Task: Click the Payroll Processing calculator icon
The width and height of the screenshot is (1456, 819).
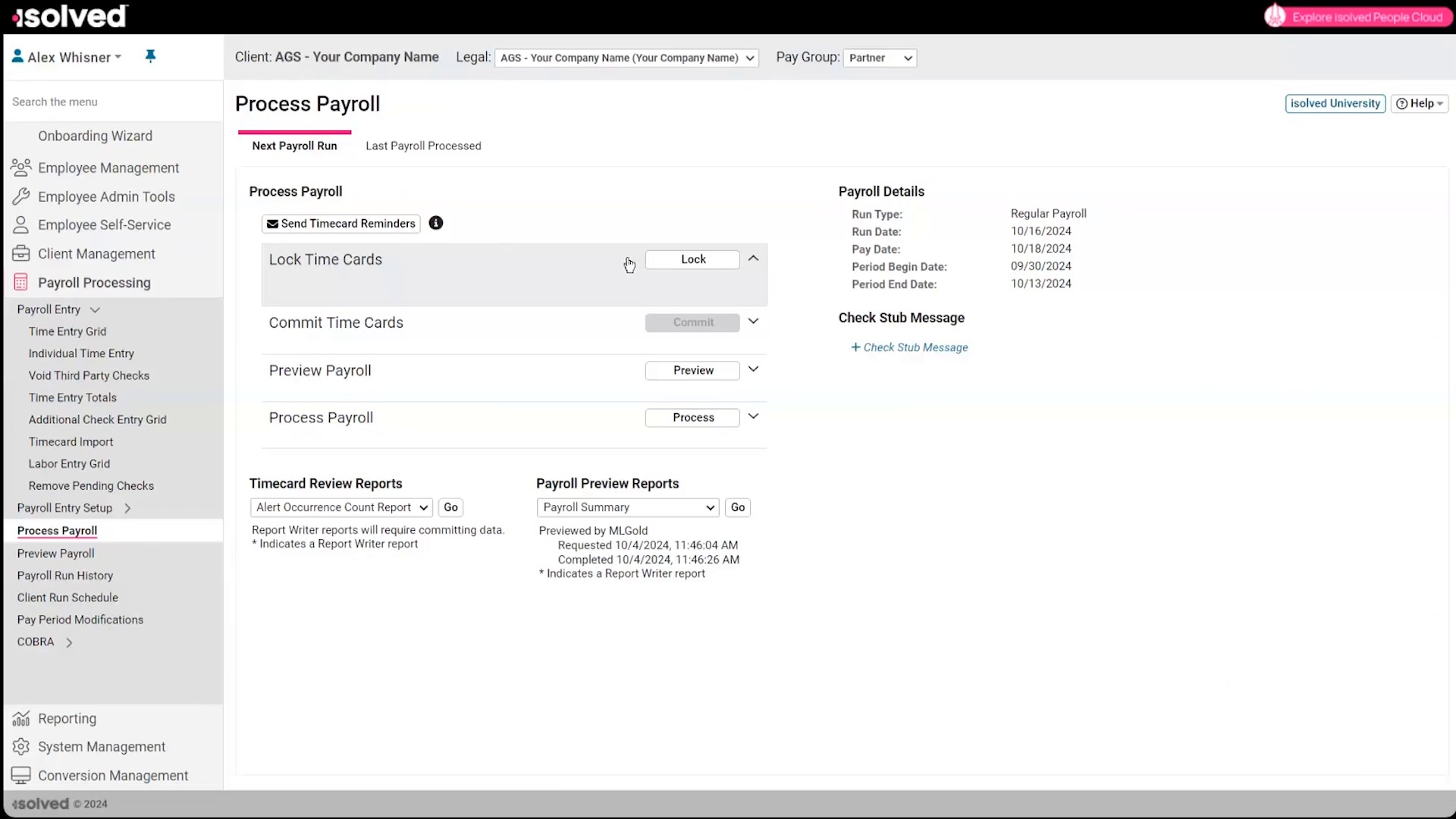Action: coord(21,283)
